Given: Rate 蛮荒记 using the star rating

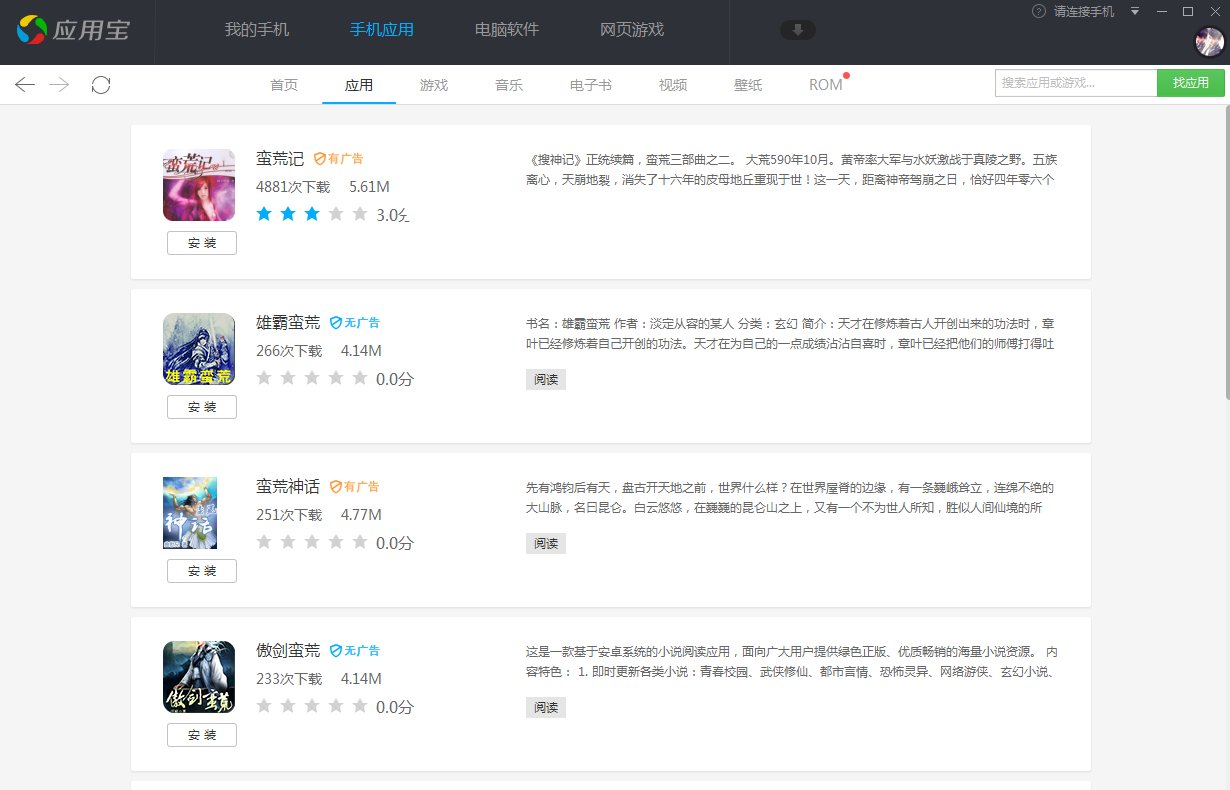Looking at the screenshot, I should point(312,214).
